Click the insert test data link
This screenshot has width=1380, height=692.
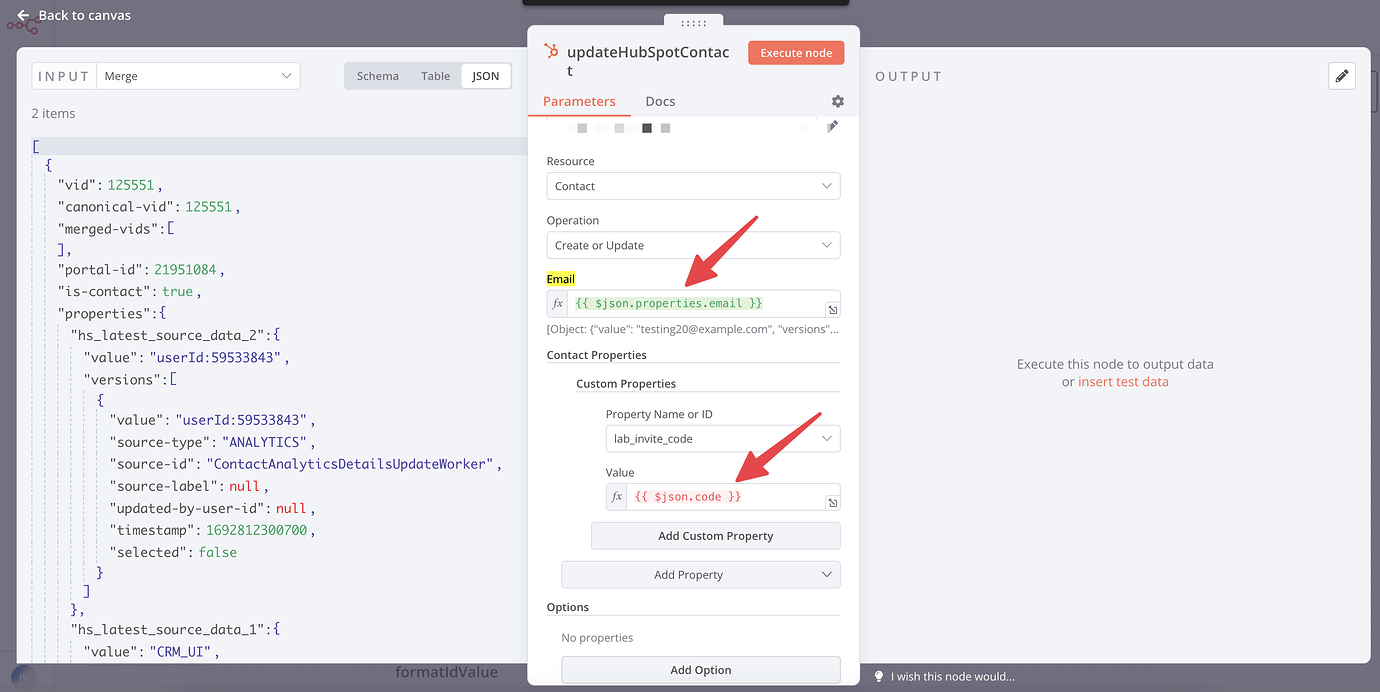[1123, 381]
